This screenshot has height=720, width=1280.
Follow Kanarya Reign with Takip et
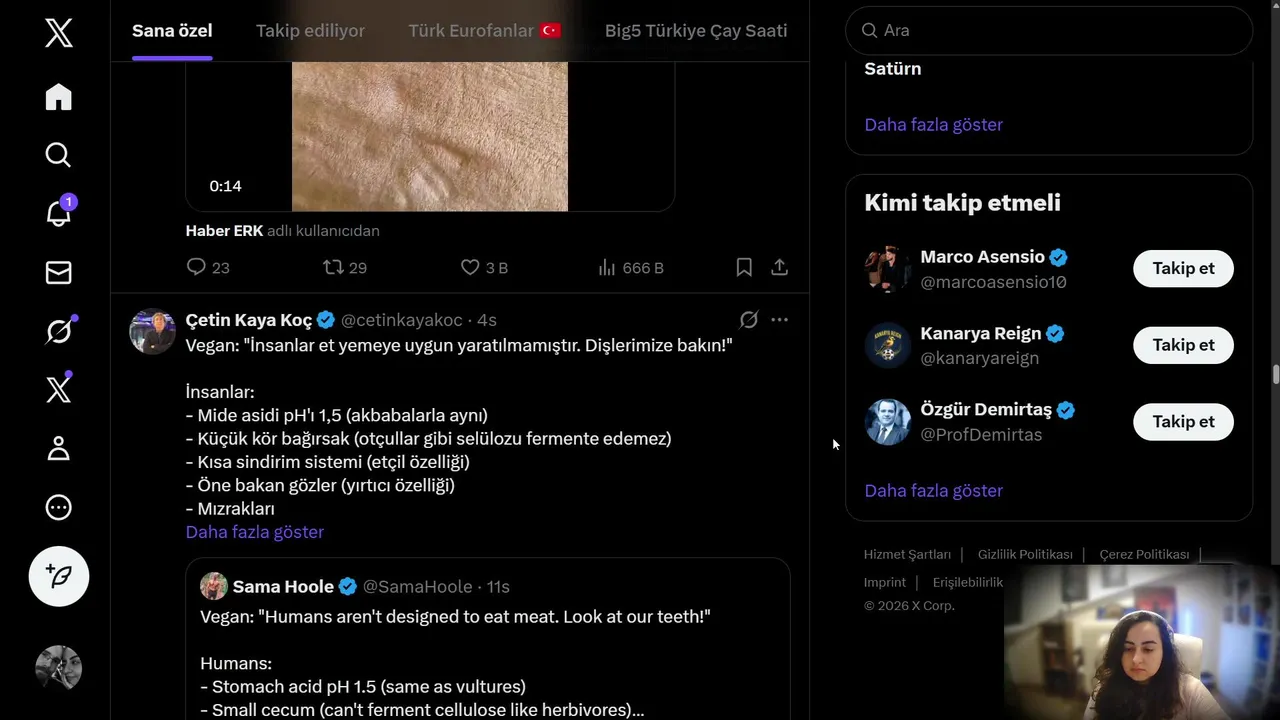pos(1183,345)
